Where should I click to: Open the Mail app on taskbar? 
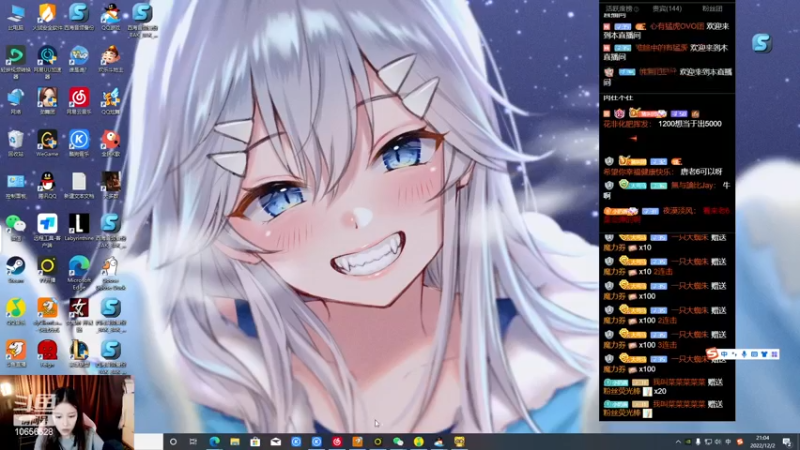click(x=276, y=442)
